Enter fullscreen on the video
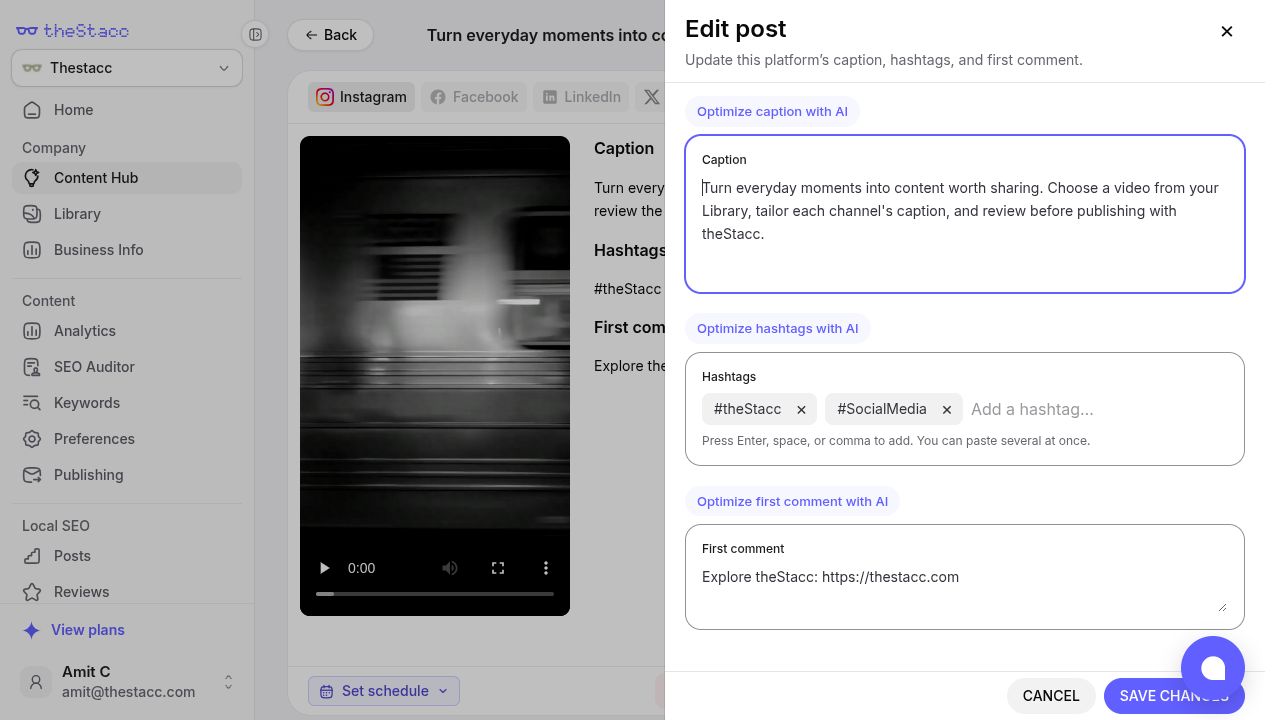This screenshot has height=720, width=1280. [x=498, y=568]
